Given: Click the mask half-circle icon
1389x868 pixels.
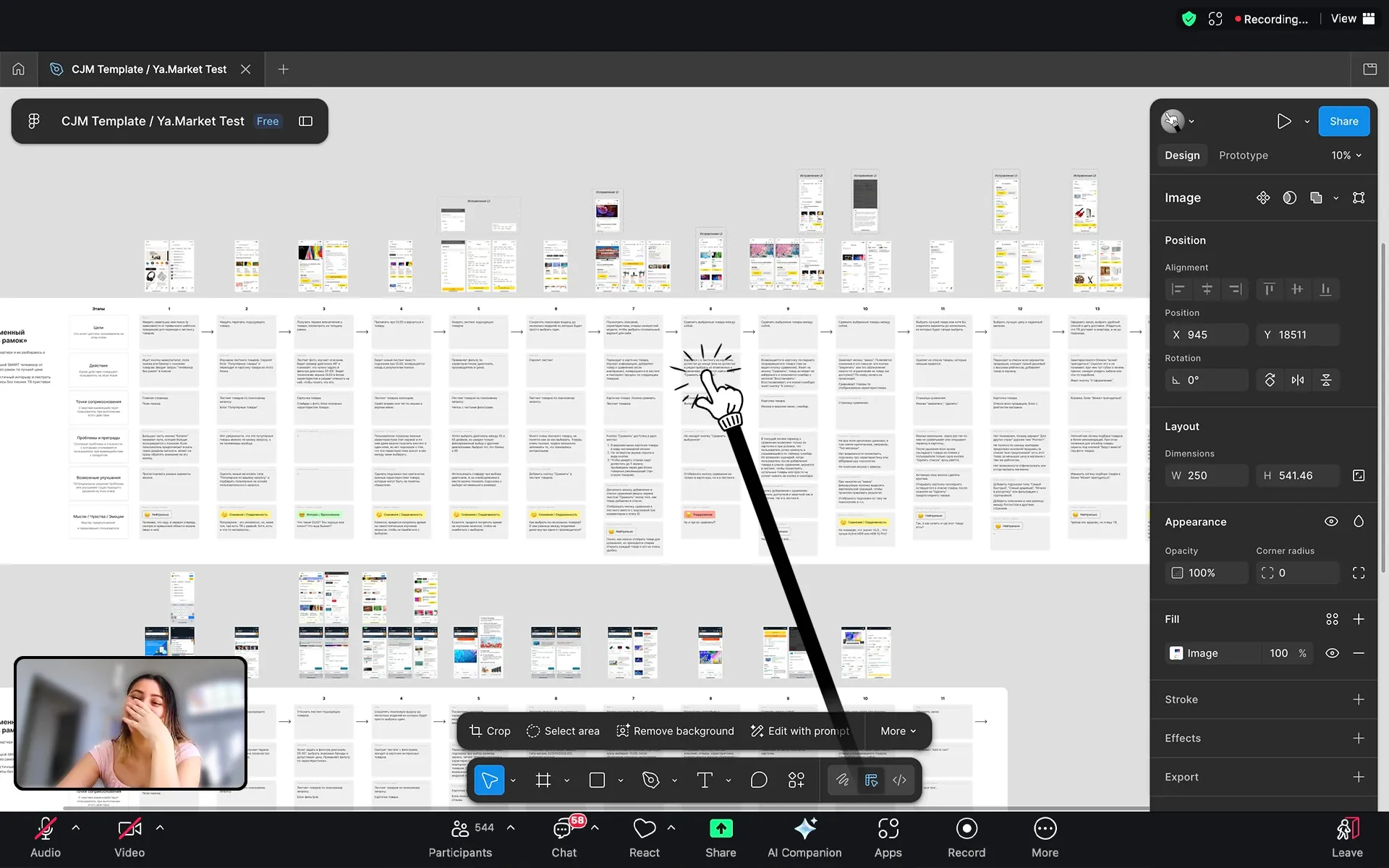Looking at the screenshot, I should coord(1289,198).
